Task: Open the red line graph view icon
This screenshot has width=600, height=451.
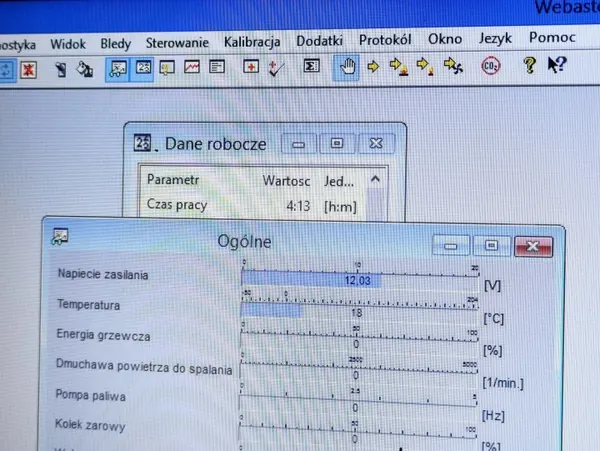Action: click(192, 67)
